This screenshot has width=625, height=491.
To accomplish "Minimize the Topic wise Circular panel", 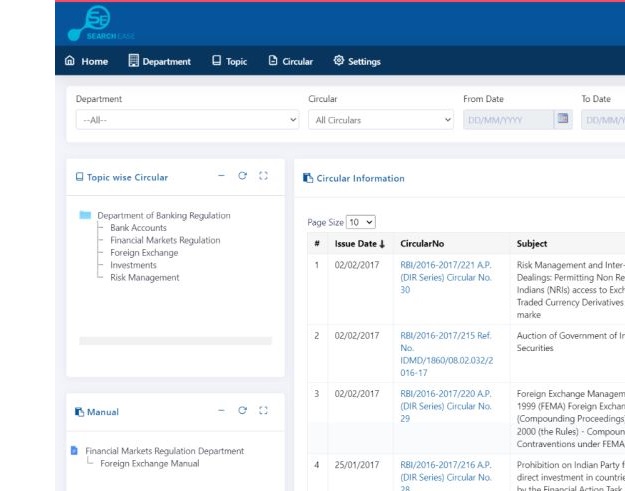I will pyautogui.click(x=221, y=176).
